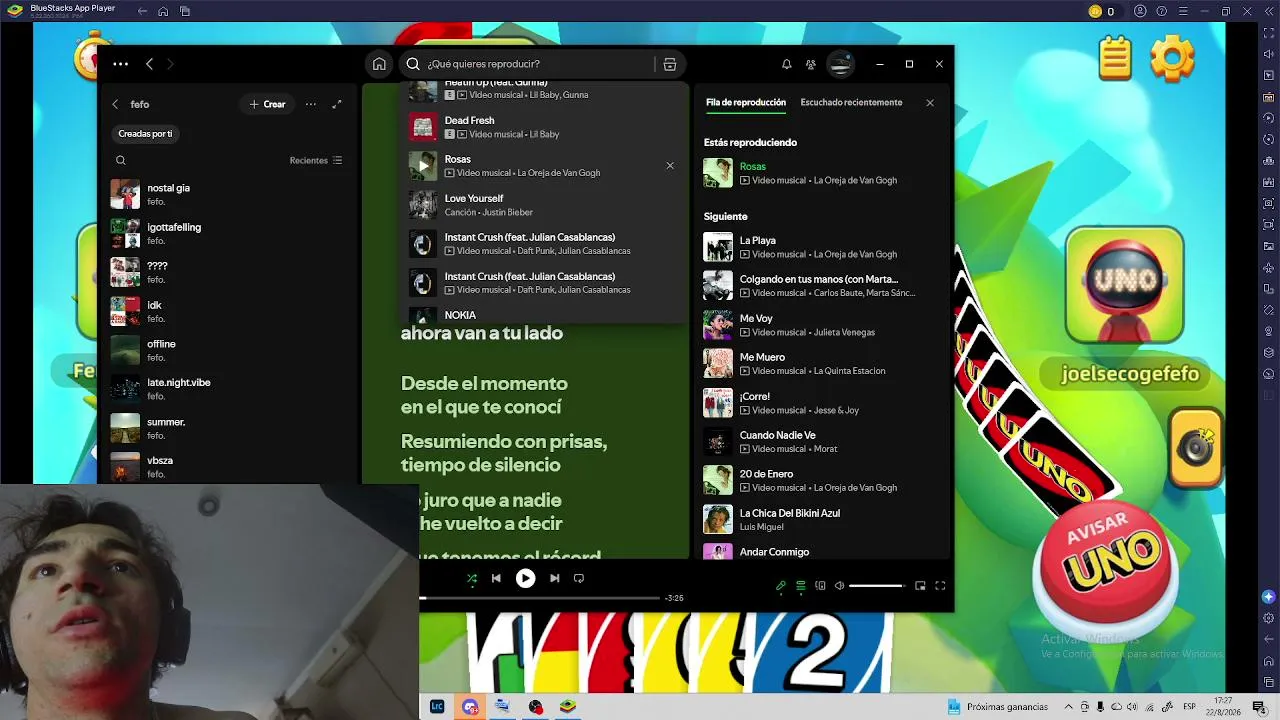1280x720 pixels.
Task: Switch to Fila de reproducción tab
Action: click(x=746, y=103)
